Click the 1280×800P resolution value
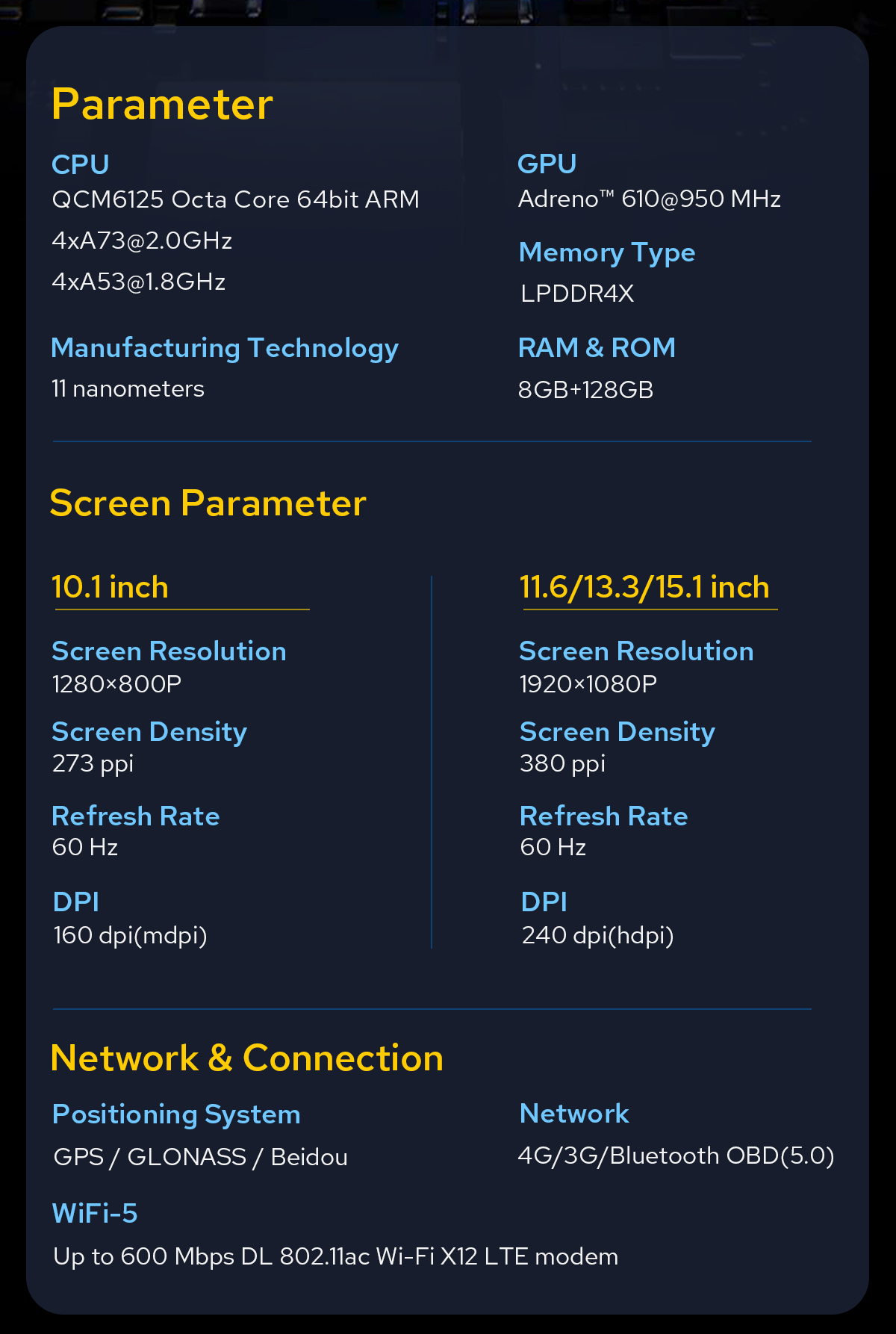The height and width of the screenshot is (1334, 896). pos(116,684)
